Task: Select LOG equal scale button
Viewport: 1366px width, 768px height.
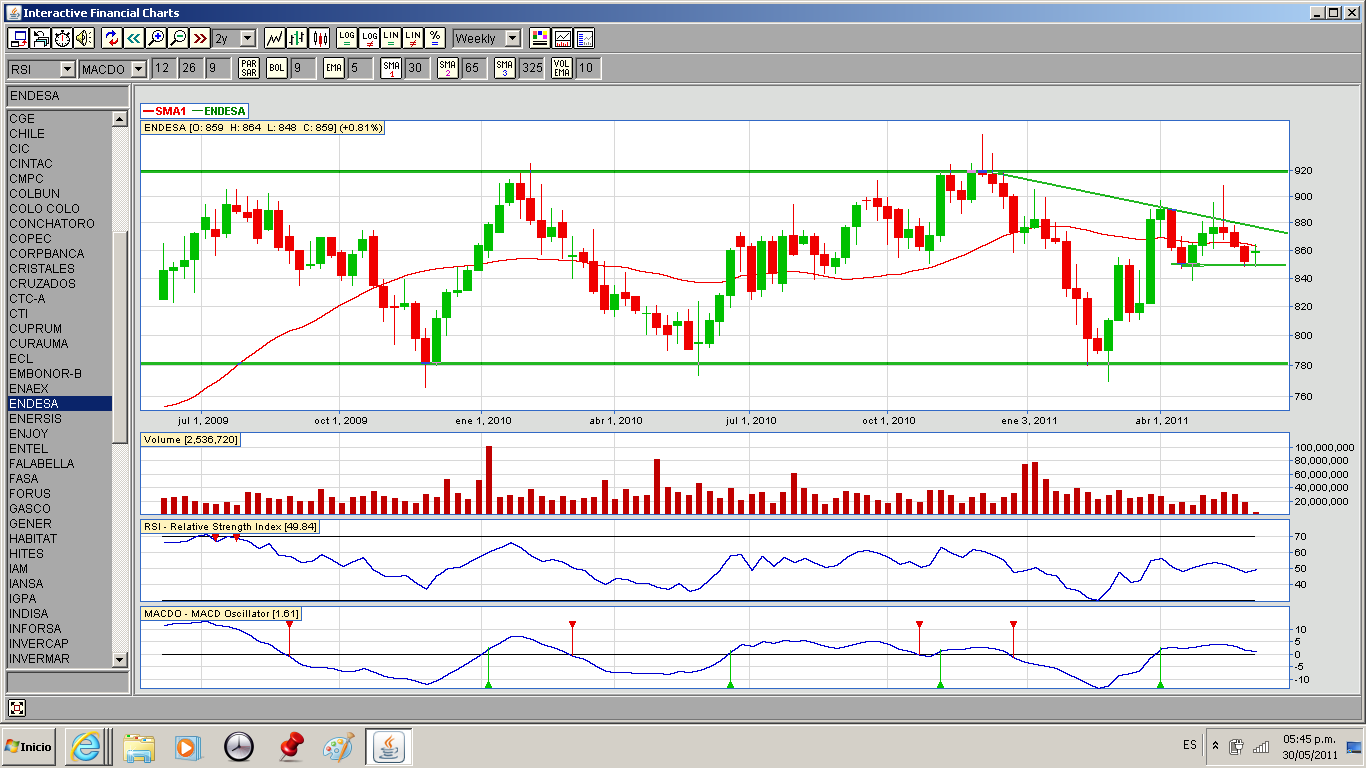Action: (x=347, y=38)
